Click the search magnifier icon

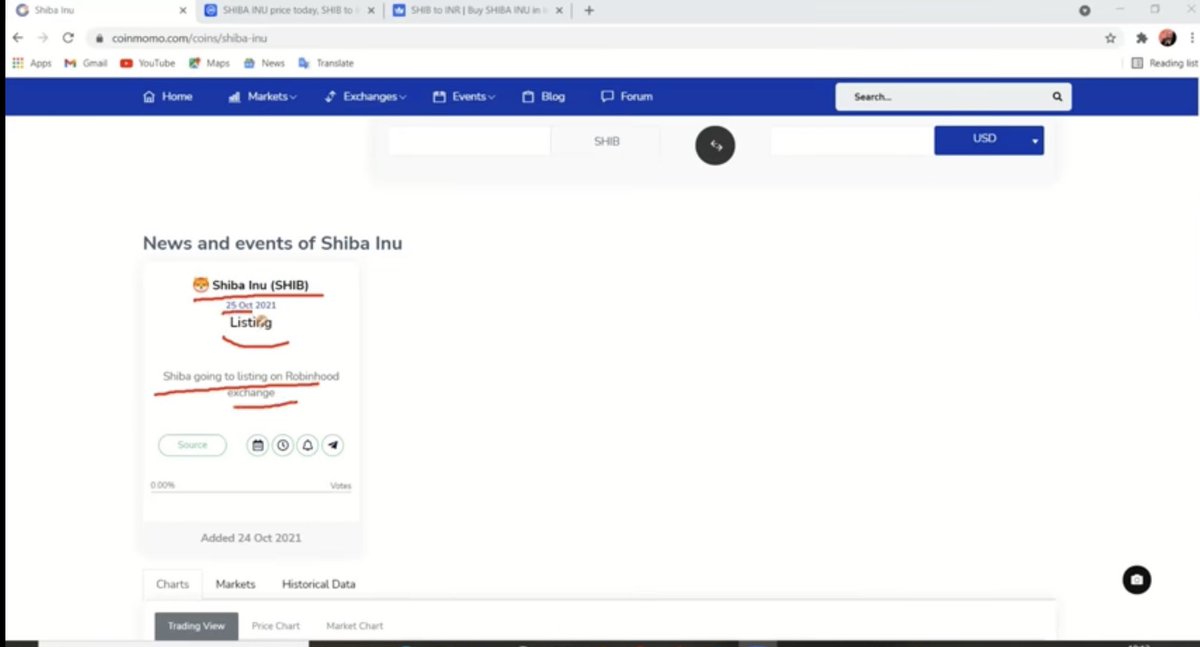point(1057,97)
